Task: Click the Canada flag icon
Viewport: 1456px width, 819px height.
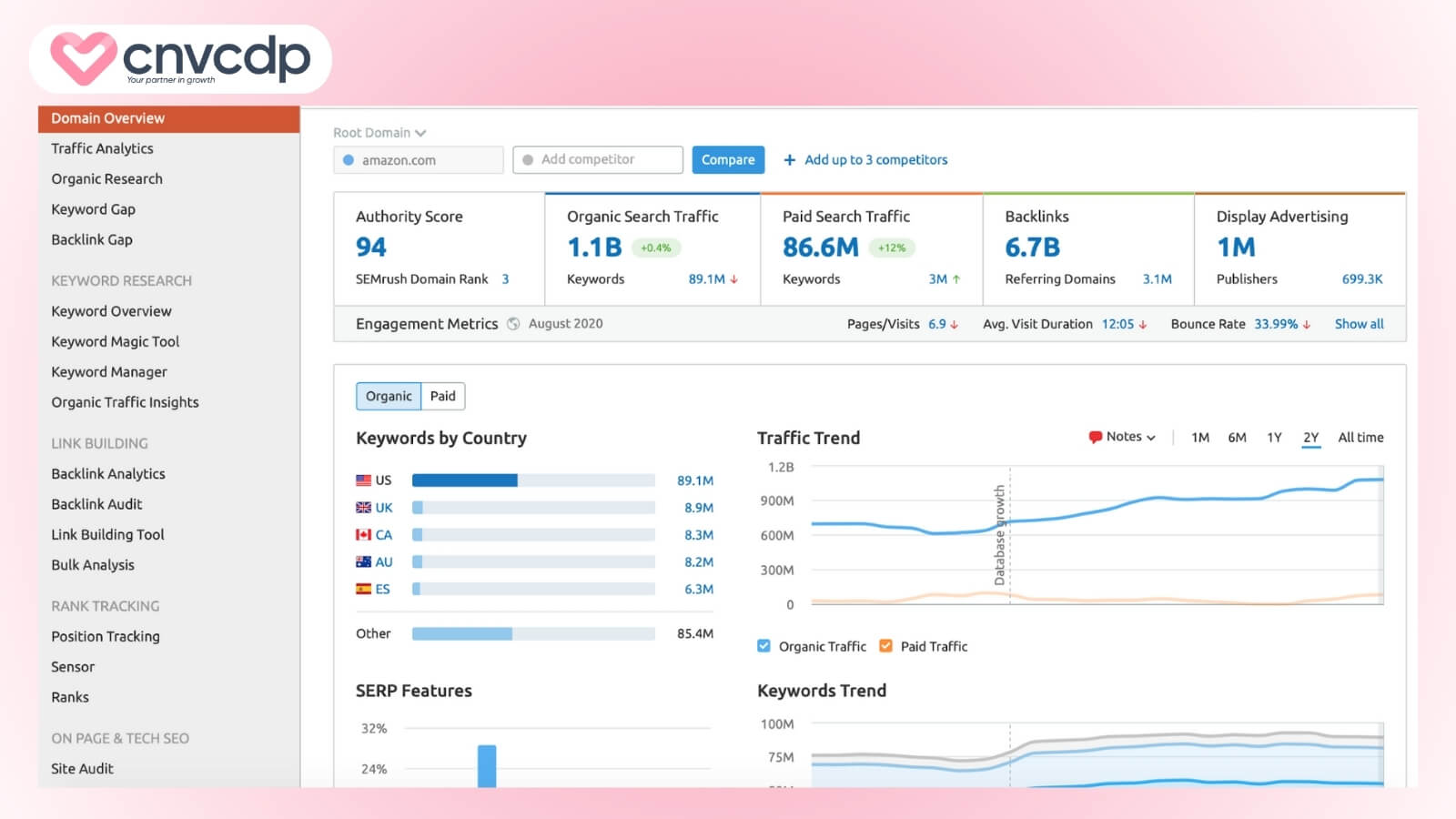Action: 363,535
